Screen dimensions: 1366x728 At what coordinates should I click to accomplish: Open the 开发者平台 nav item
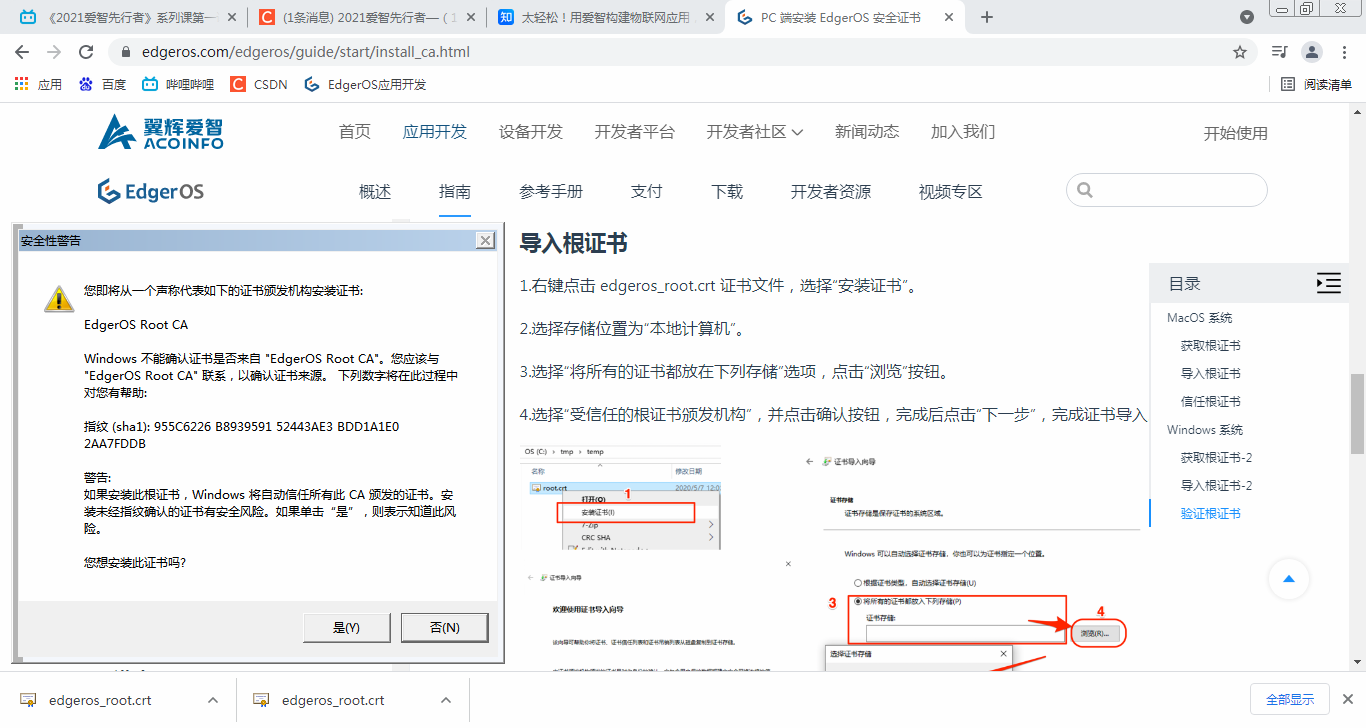[x=635, y=132]
